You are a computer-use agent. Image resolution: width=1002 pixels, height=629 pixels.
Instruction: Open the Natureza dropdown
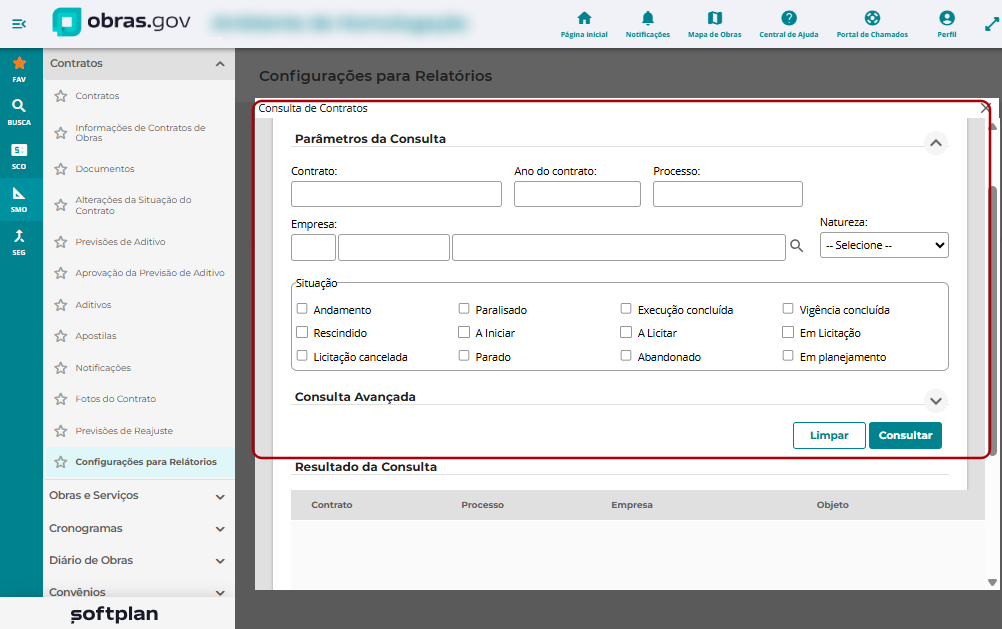884,245
